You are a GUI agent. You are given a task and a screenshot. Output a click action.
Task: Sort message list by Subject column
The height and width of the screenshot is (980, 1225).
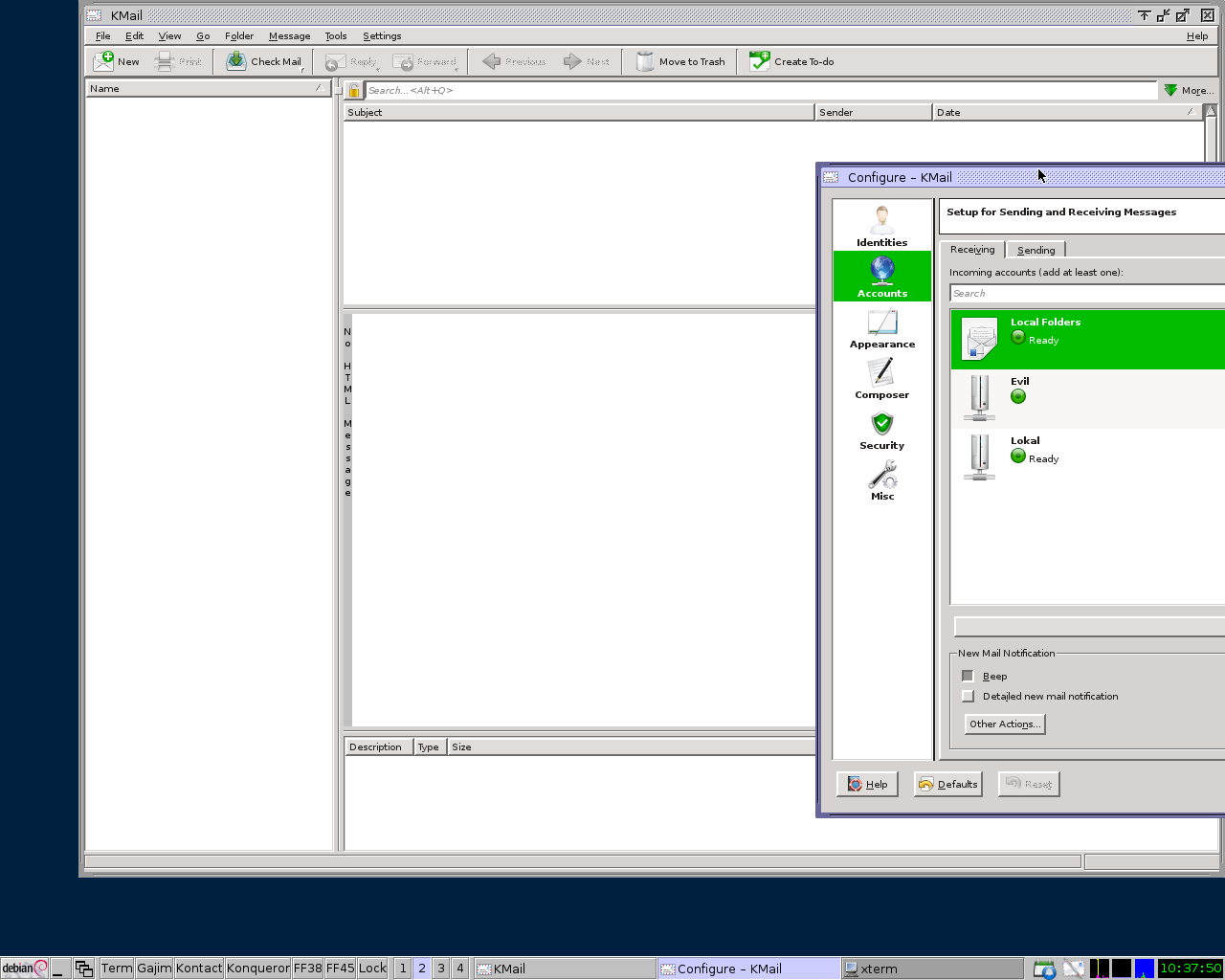pos(578,112)
